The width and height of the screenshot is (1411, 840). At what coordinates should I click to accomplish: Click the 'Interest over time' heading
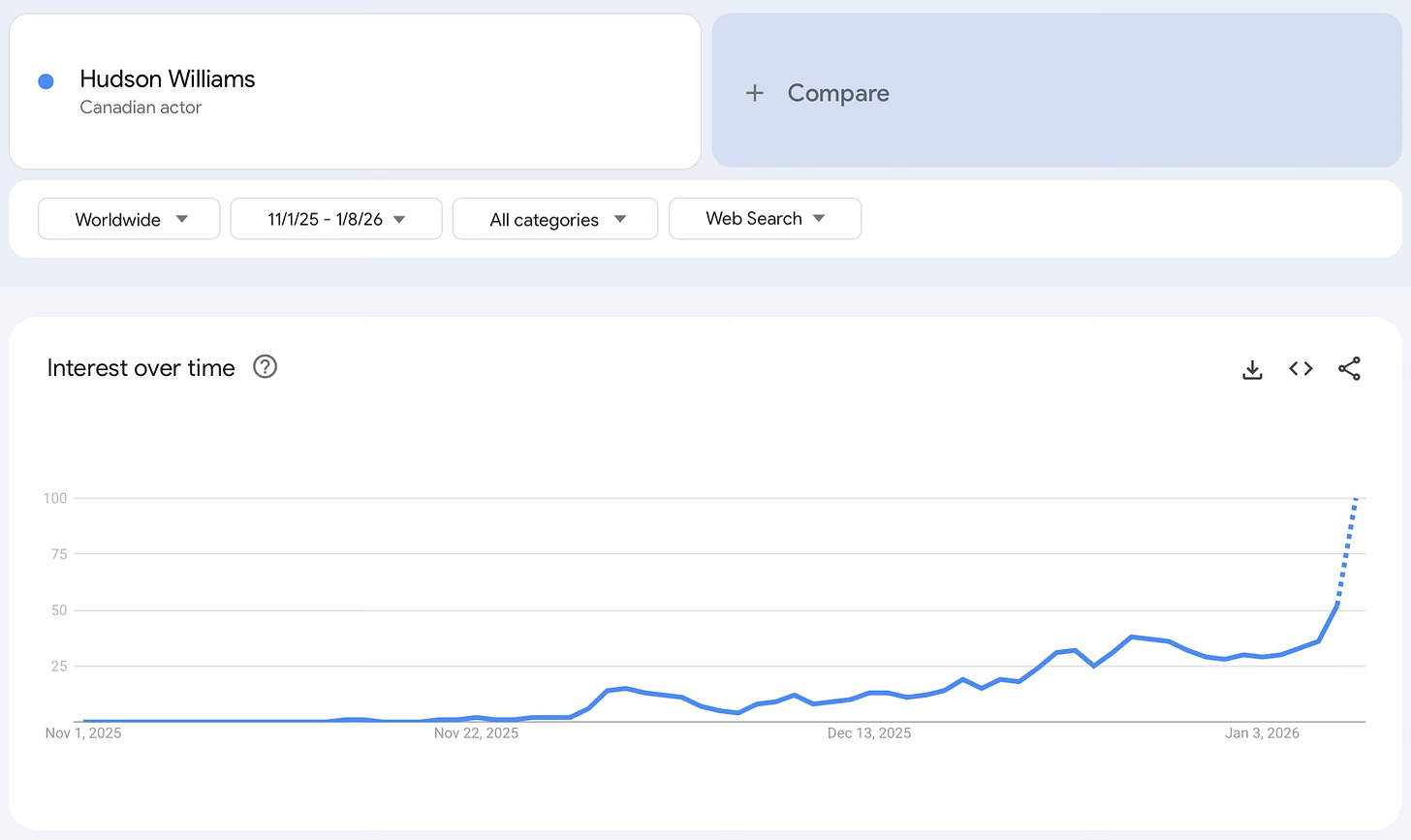141,368
